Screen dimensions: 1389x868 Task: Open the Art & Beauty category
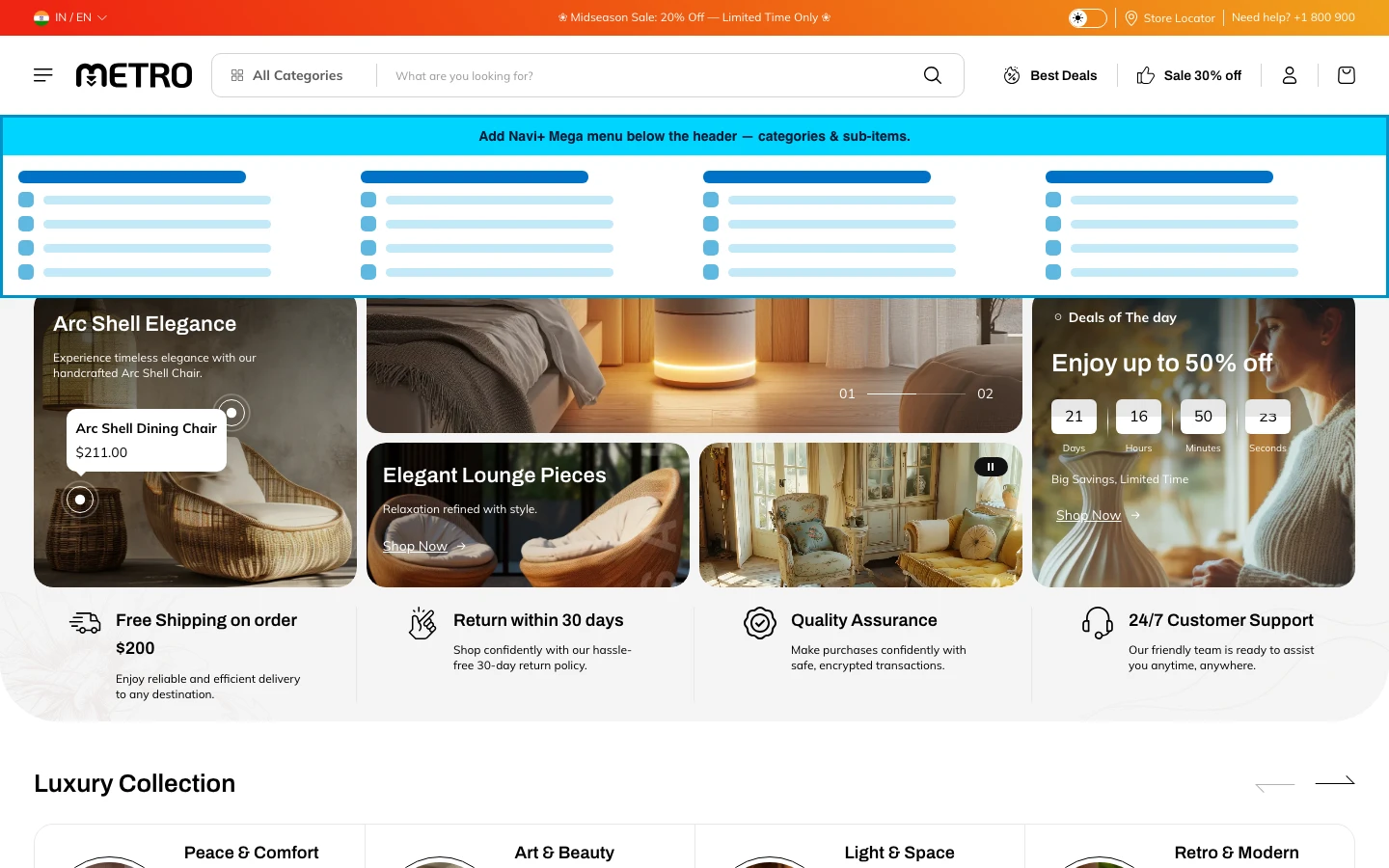[564, 853]
